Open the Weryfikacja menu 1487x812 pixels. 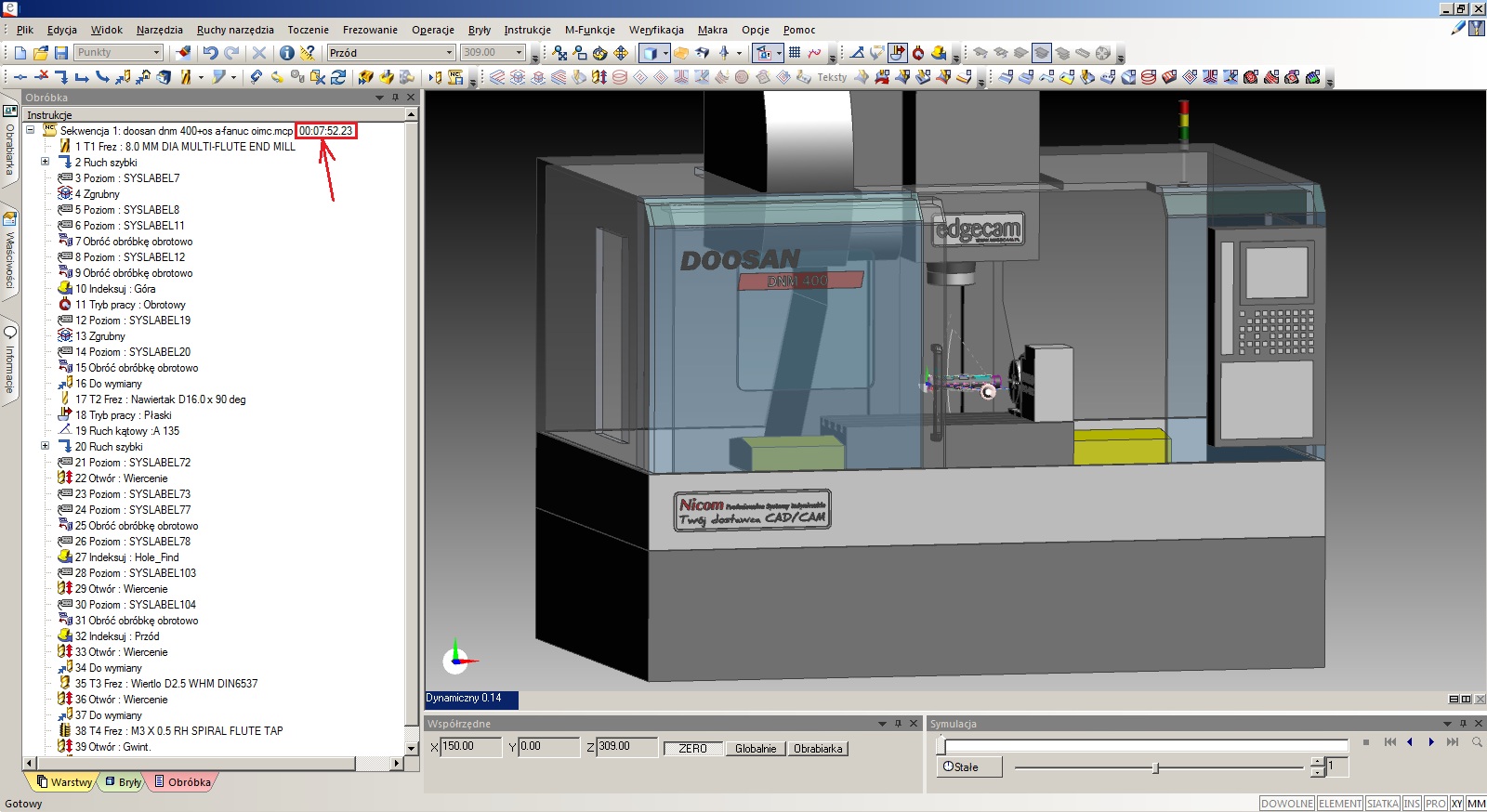[656, 30]
